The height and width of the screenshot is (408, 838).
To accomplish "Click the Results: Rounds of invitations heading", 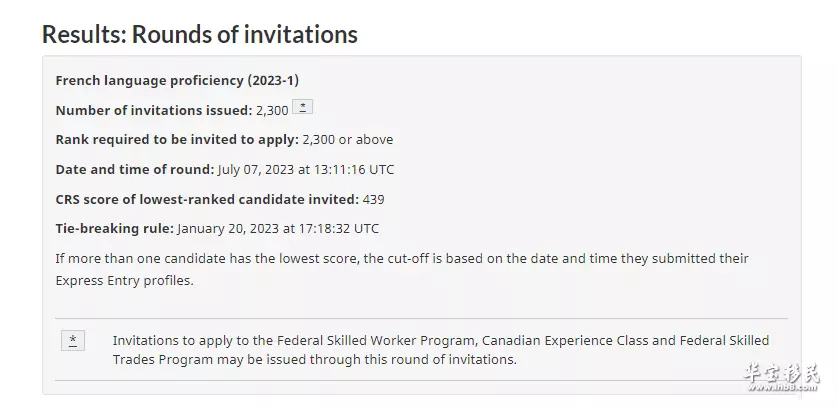I will (200, 34).
